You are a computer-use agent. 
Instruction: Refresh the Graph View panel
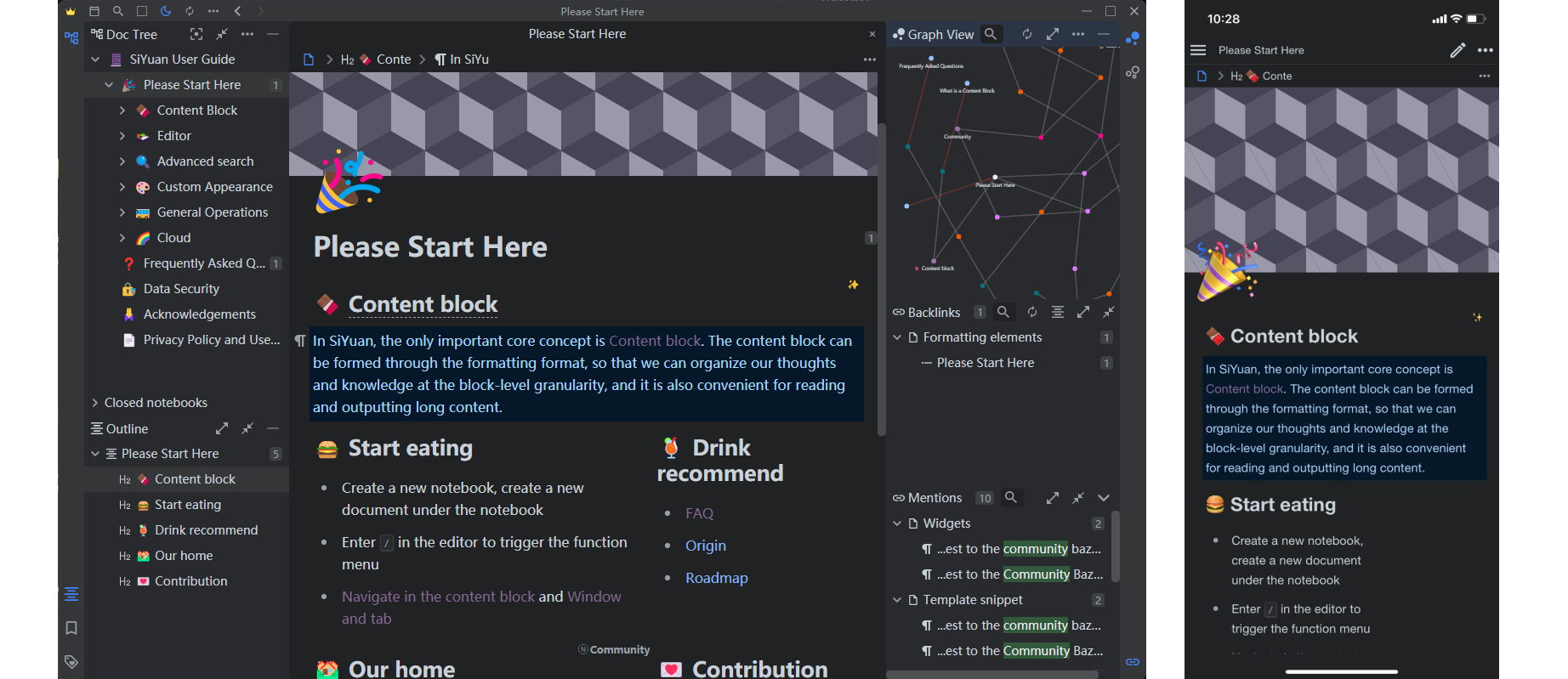1027,34
